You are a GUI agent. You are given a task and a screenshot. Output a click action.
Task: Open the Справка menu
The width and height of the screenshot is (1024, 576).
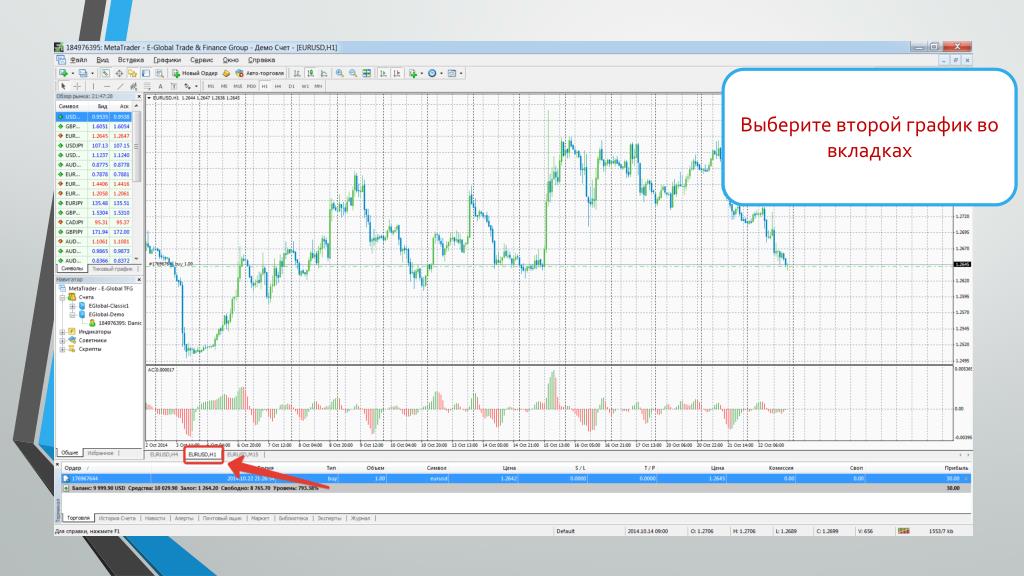pos(261,60)
